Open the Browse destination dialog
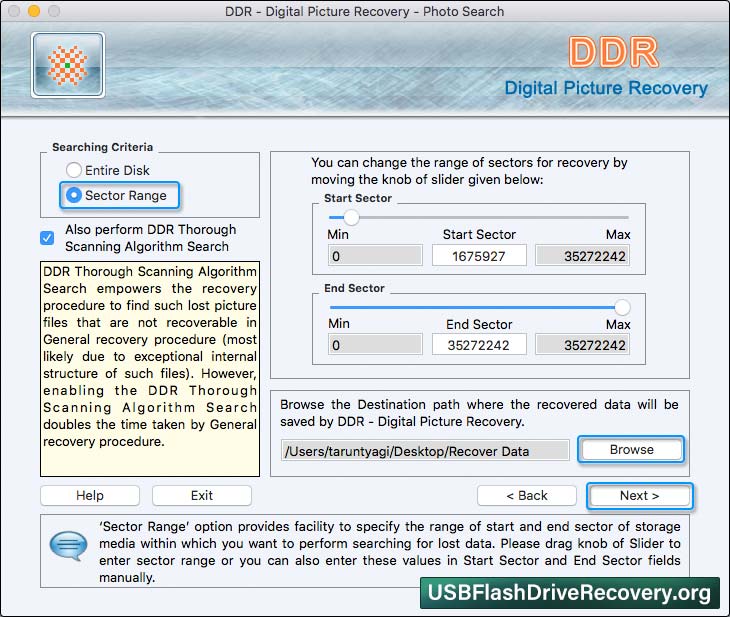730x617 pixels. click(631, 449)
